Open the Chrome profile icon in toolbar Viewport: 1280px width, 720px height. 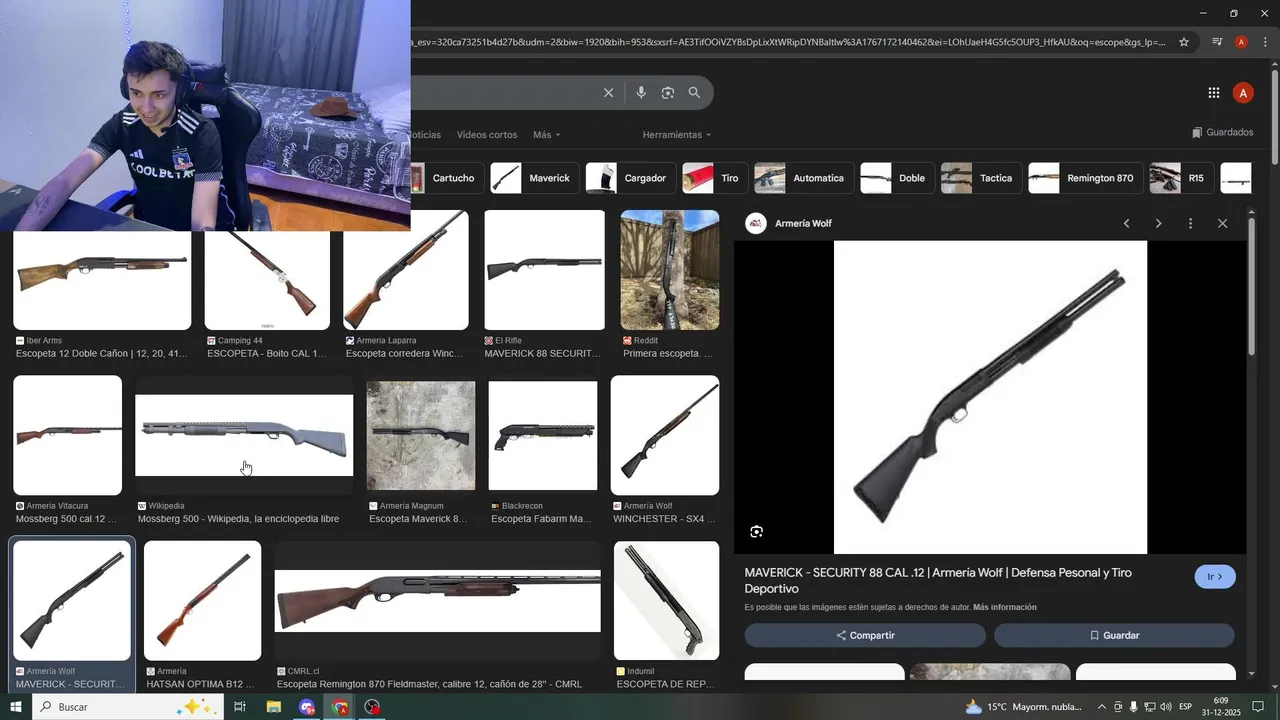pos(1241,42)
